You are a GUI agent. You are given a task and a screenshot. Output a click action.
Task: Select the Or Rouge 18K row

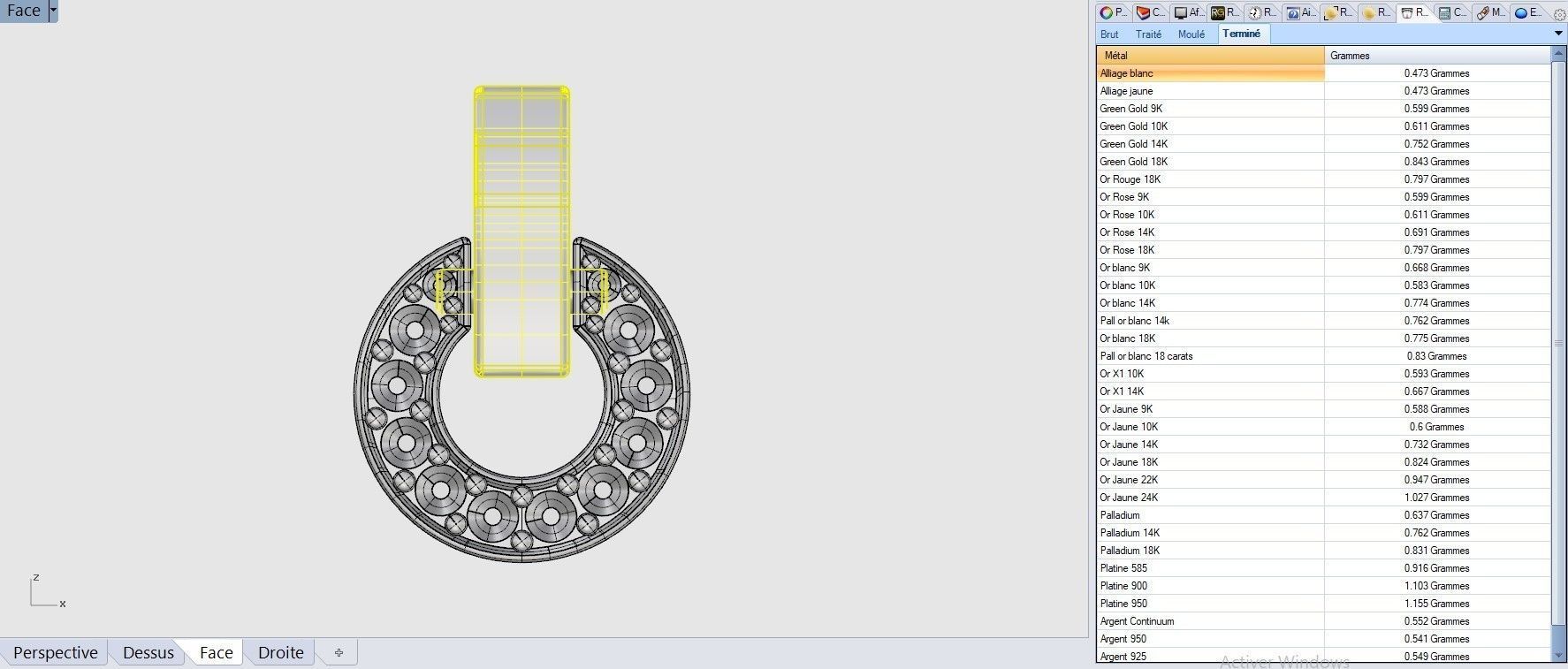(x=1323, y=179)
